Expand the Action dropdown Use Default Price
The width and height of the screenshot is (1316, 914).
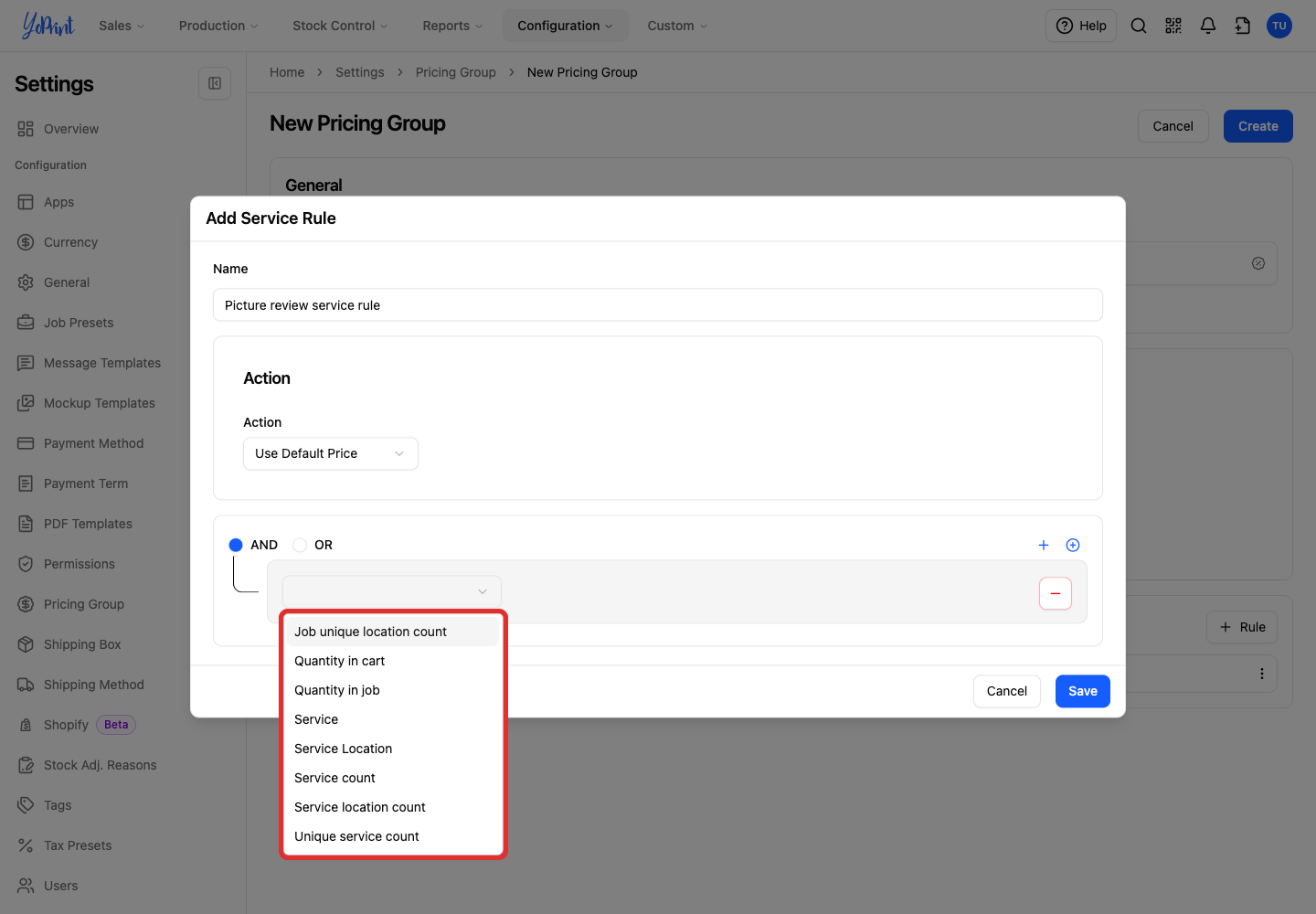tap(331, 453)
